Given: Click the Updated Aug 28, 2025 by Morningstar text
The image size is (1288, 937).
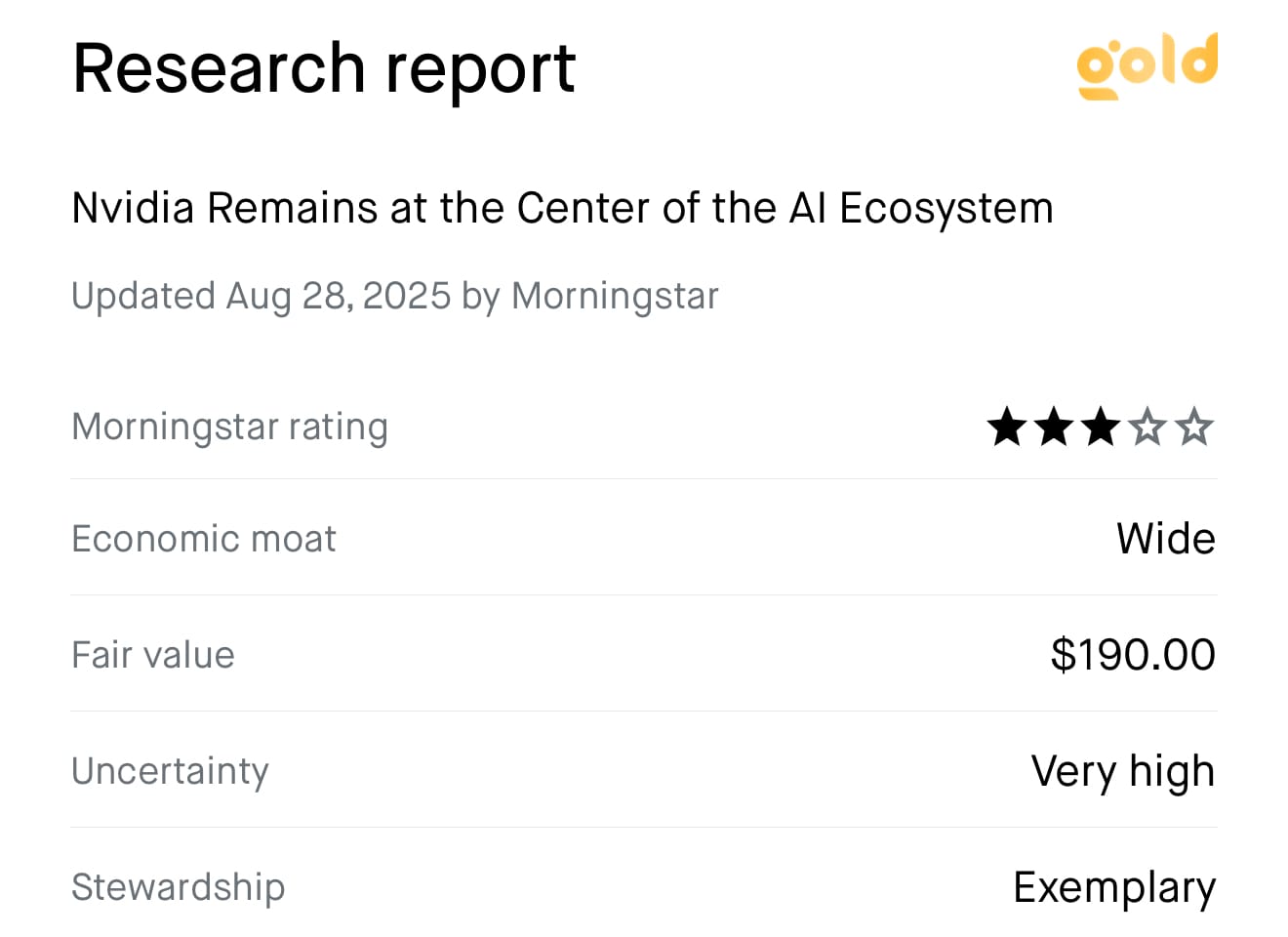Looking at the screenshot, I should point(395,296).
